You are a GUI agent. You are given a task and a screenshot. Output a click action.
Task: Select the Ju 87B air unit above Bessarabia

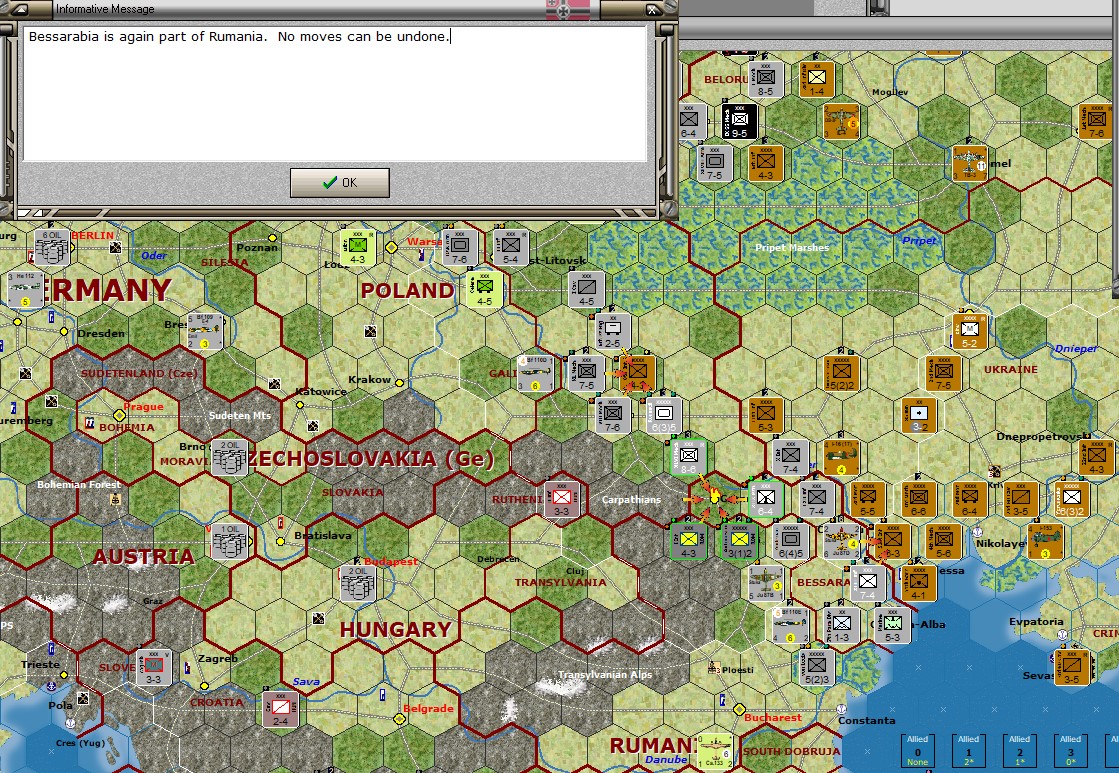(x=766, y=583)
